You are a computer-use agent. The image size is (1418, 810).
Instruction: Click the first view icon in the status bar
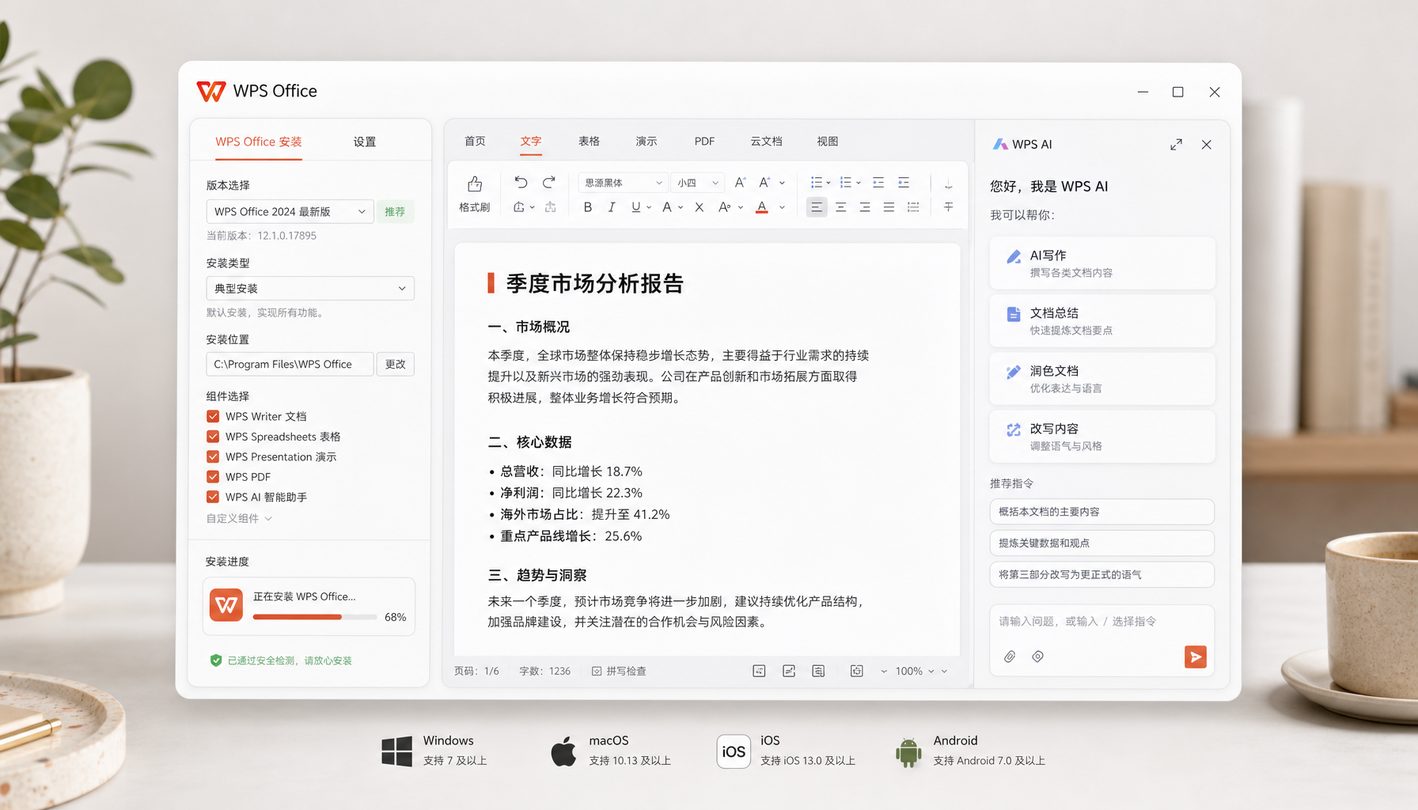pyautogui.click(x=759, y=671)
